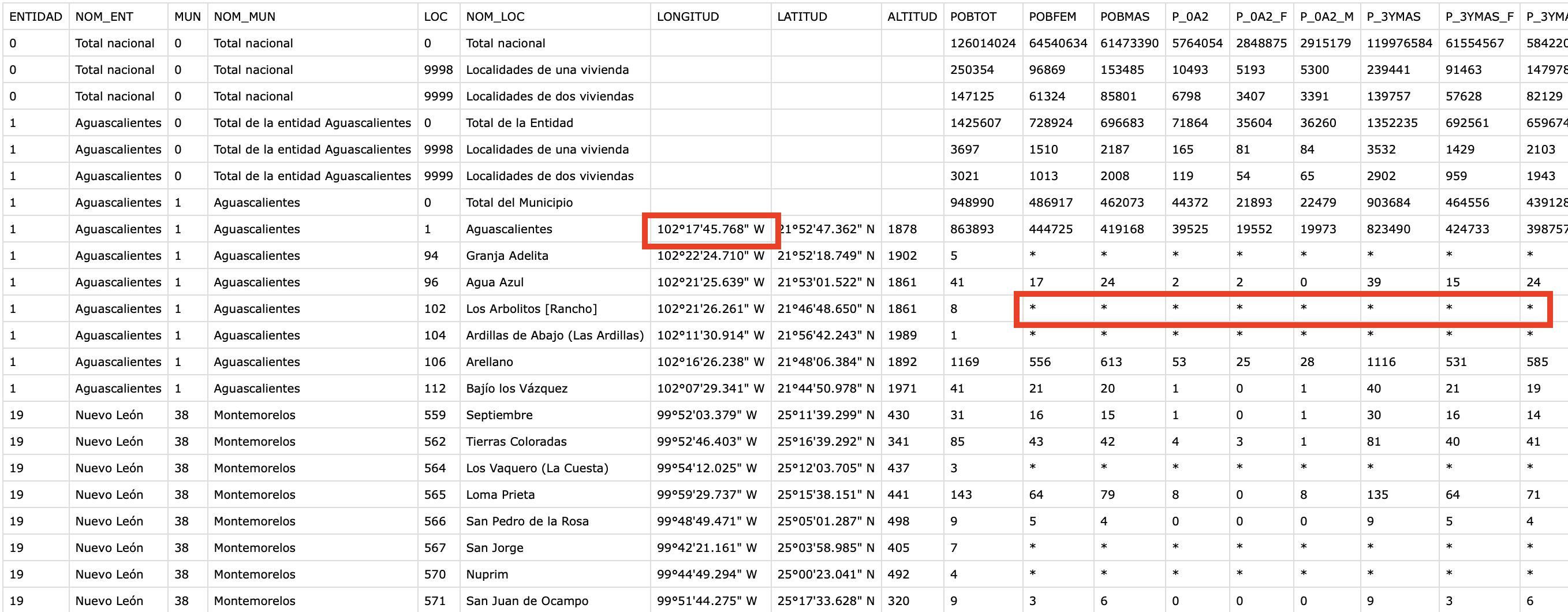Select the Los Arbolitos [Rancho] cell
This screenshot has width=1568, height=612.
pos(531,309)
